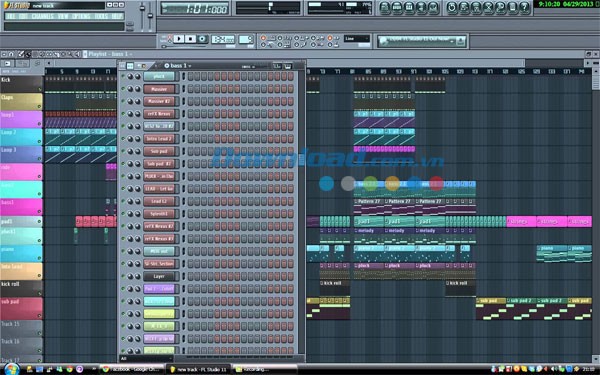Open the All channel filter dropdown

click(x=147, y=359)
